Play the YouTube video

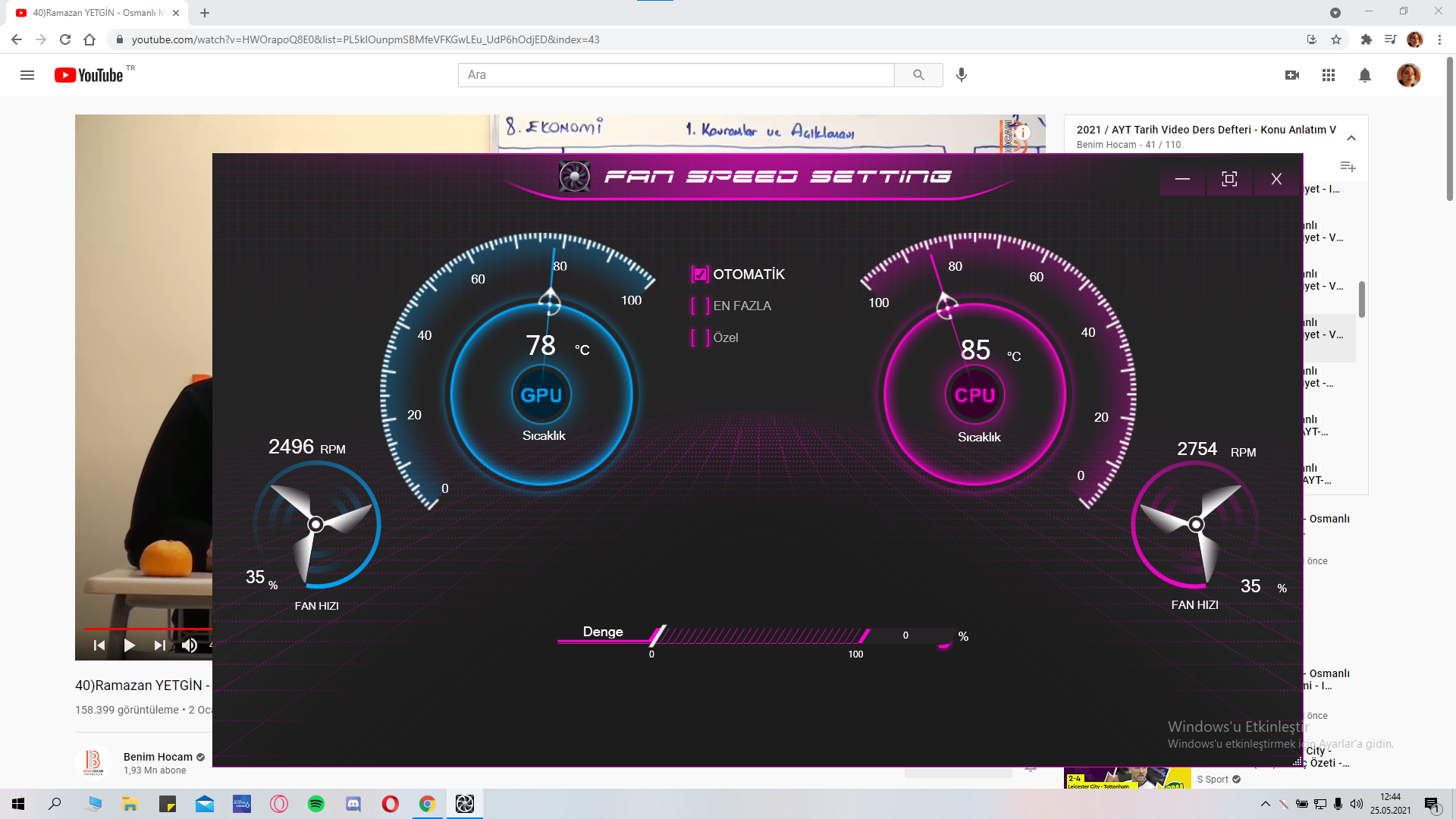coord(130,645)
